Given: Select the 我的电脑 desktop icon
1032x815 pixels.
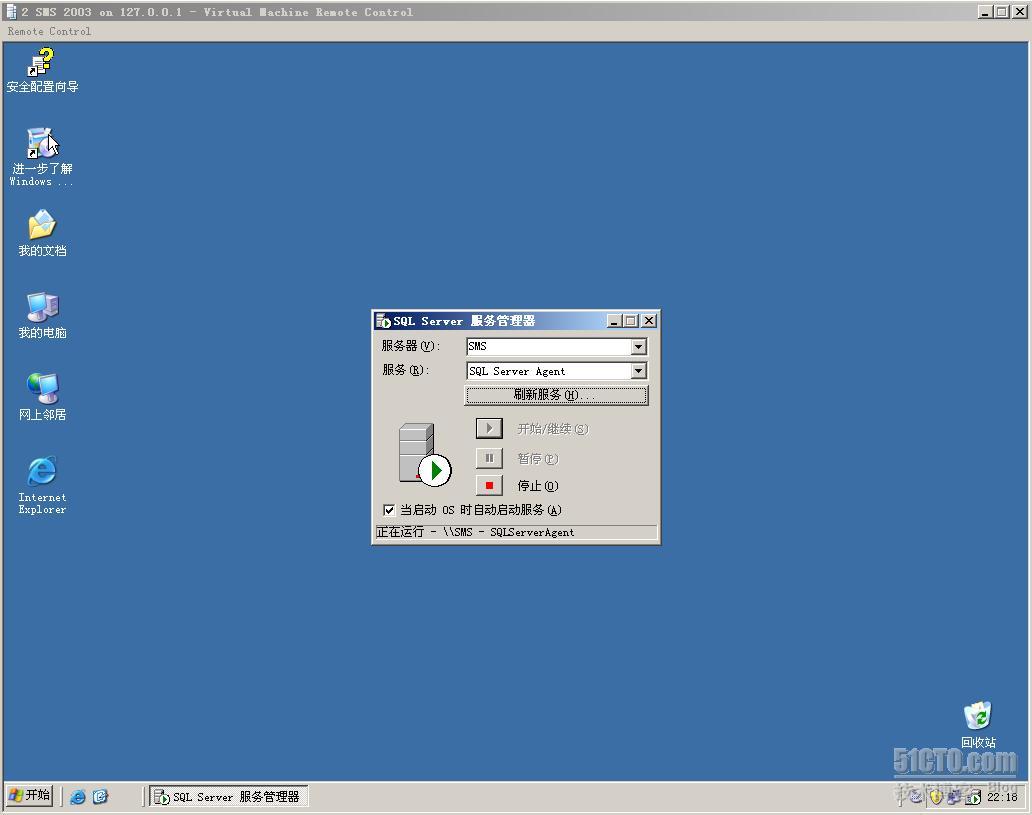Looking at the screenshot, I should (x=42, y=315).
